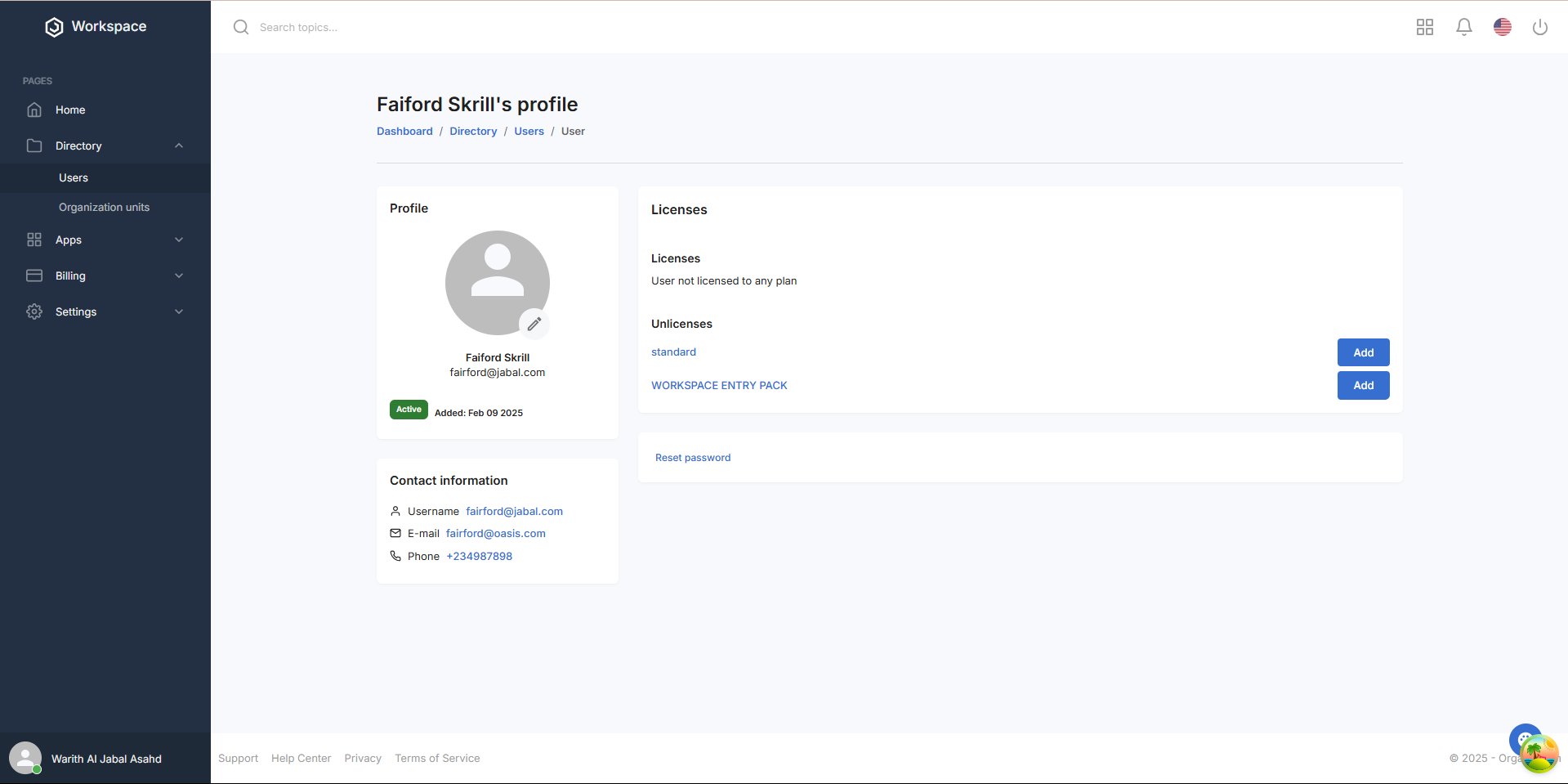The image size is (1568, 784).
Task: Add the standard license
Action: click(1362, 352)
